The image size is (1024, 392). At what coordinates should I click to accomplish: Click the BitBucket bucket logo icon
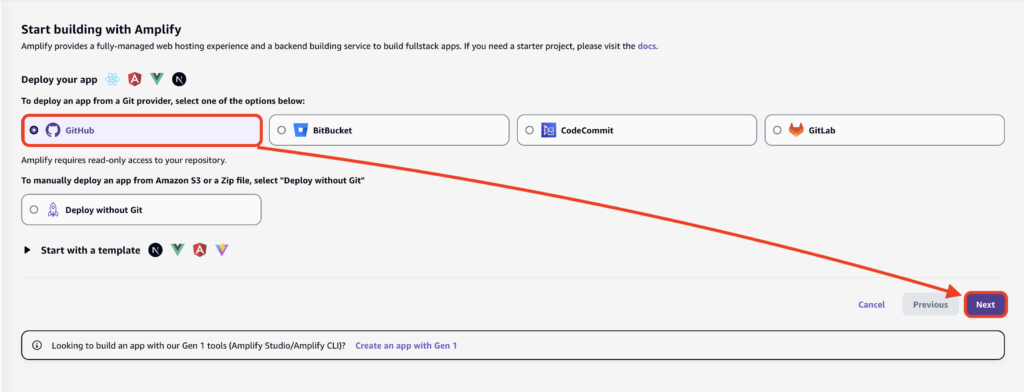click(x=300, y=130)
